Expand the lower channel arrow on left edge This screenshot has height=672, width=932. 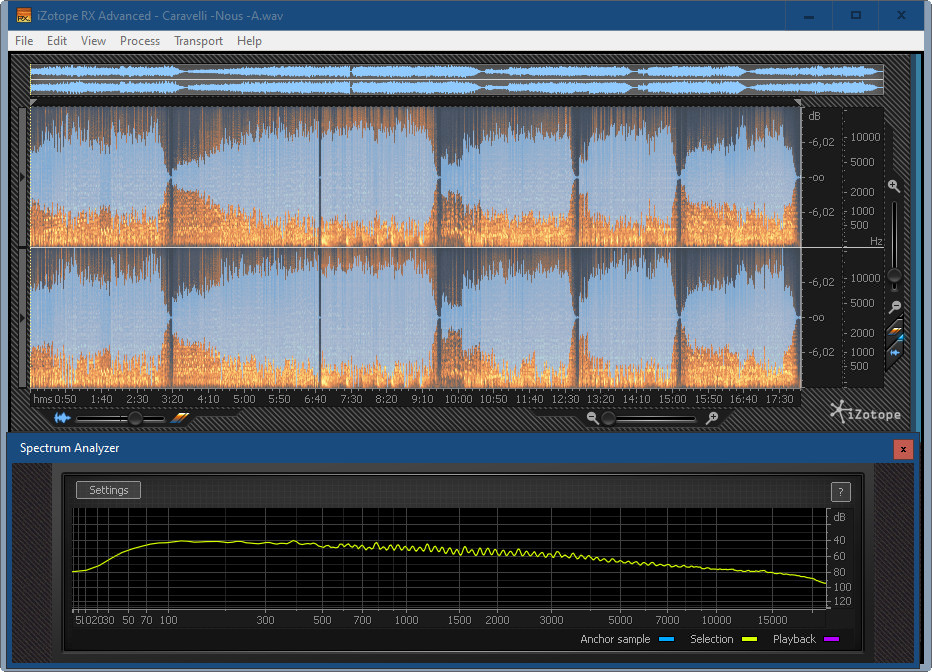[x=24, y=318]
